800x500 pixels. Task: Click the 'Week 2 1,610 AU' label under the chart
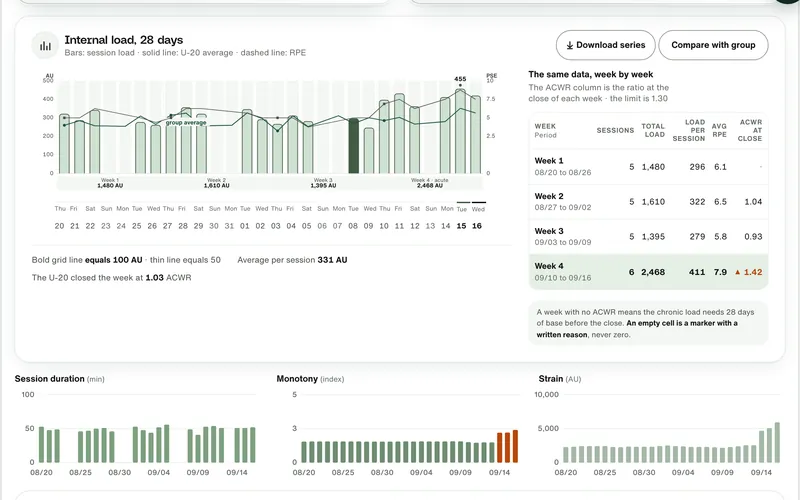pos(216,183)
